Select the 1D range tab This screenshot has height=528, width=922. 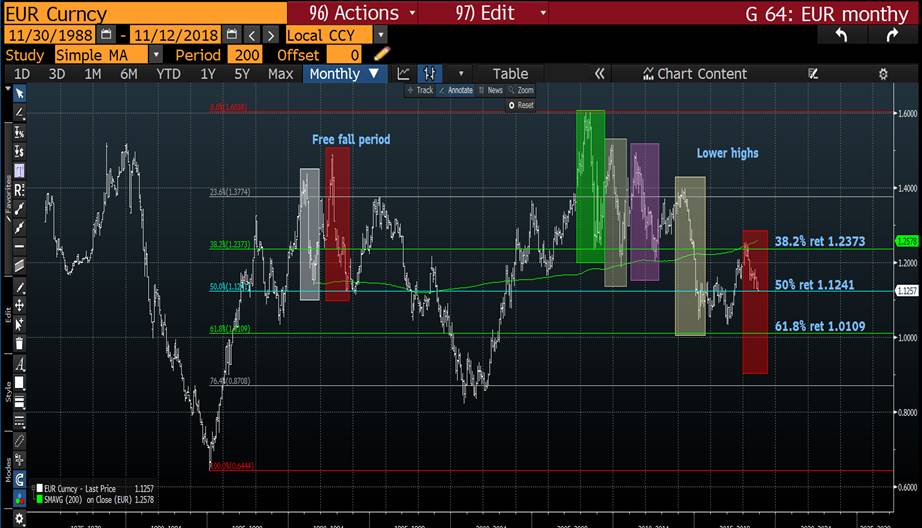coord(22,74)
